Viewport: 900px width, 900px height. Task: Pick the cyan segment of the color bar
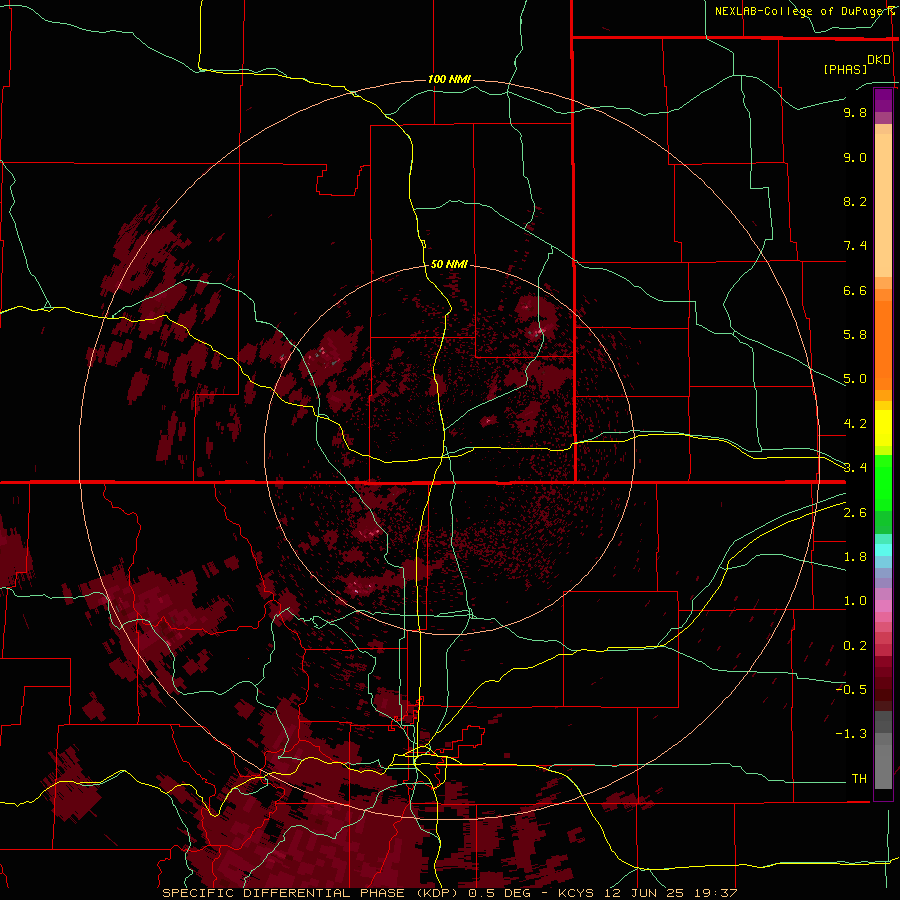click(883, 549)
